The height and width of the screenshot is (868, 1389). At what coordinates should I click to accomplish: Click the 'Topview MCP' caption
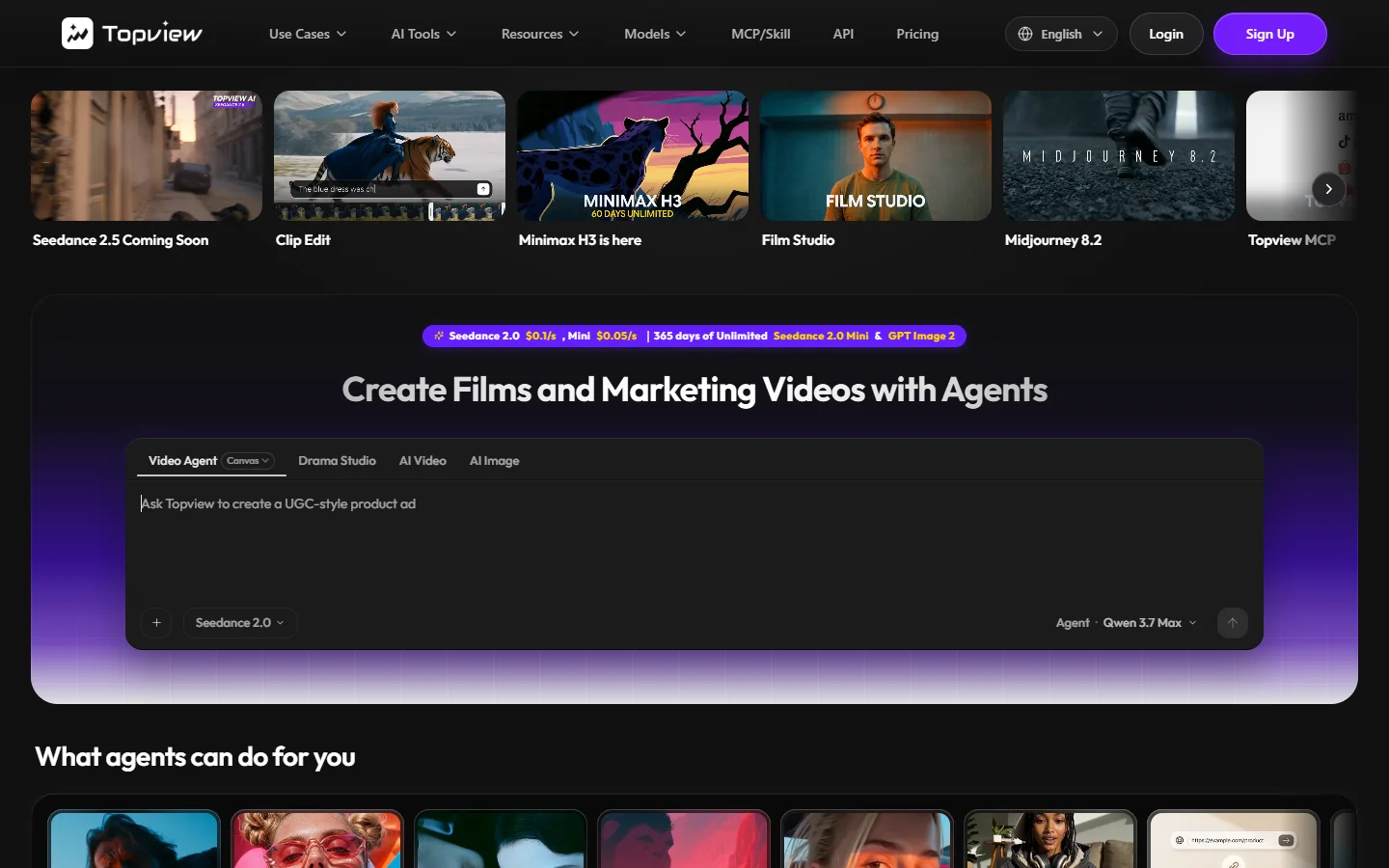point(1292,240)
